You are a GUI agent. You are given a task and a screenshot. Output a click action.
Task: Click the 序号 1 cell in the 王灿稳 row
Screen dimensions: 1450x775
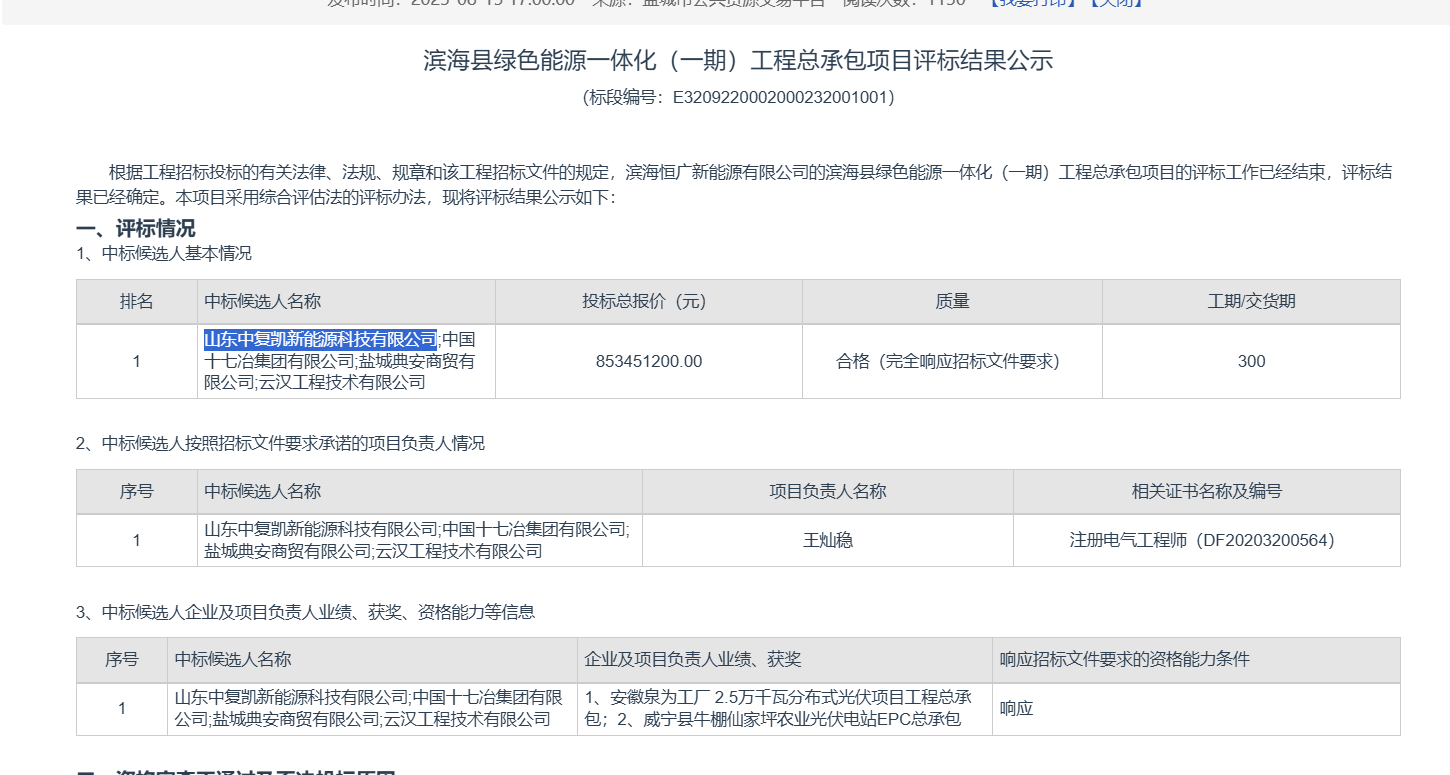[x=137, y=541]
